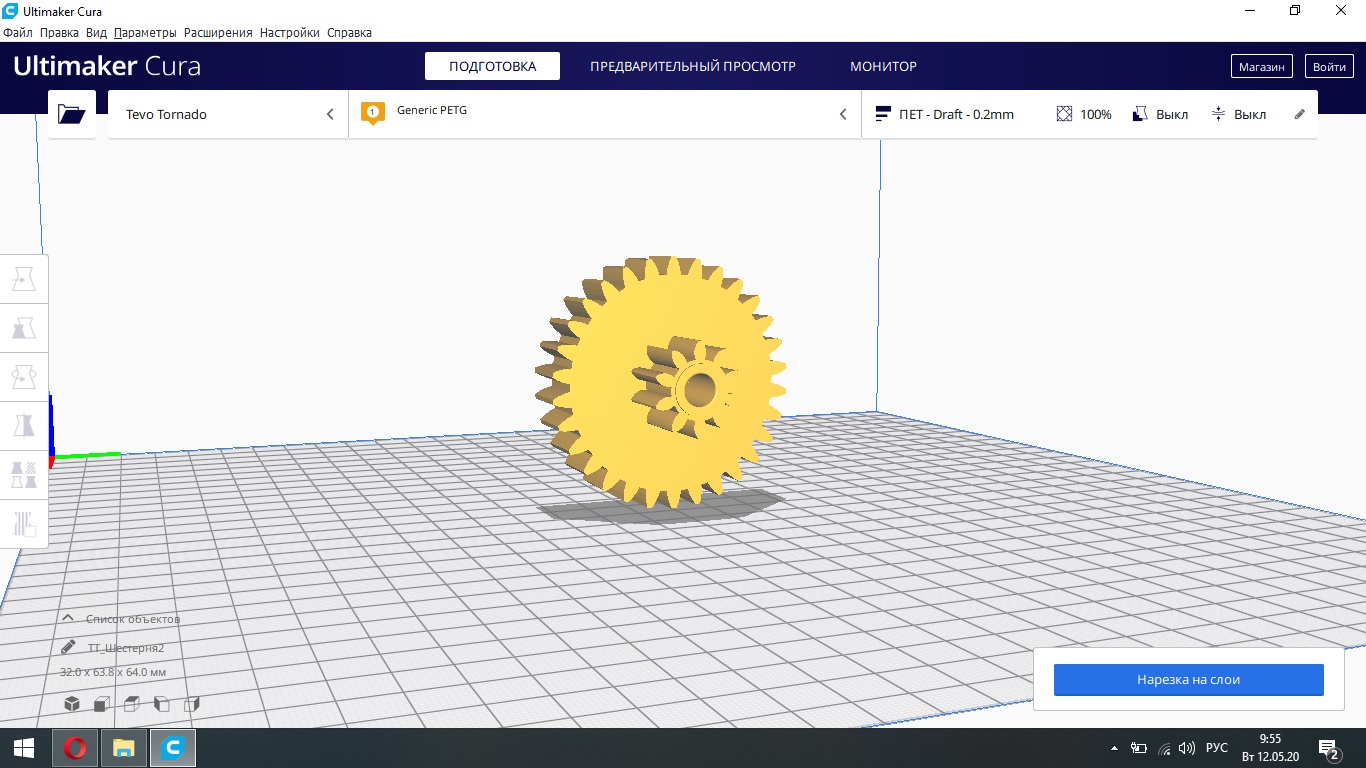Select the Scale tool in left toolbar

[24, 328]
